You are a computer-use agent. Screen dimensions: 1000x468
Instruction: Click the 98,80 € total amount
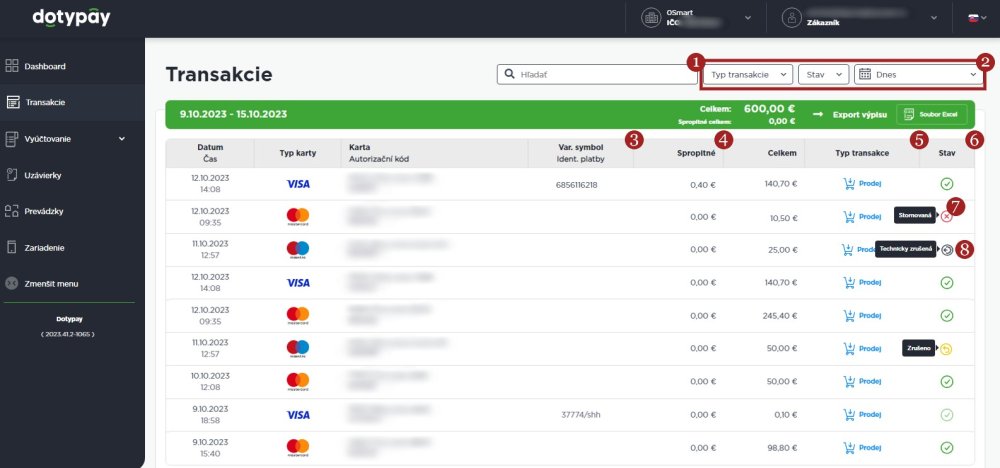click(x=783, y=448)
